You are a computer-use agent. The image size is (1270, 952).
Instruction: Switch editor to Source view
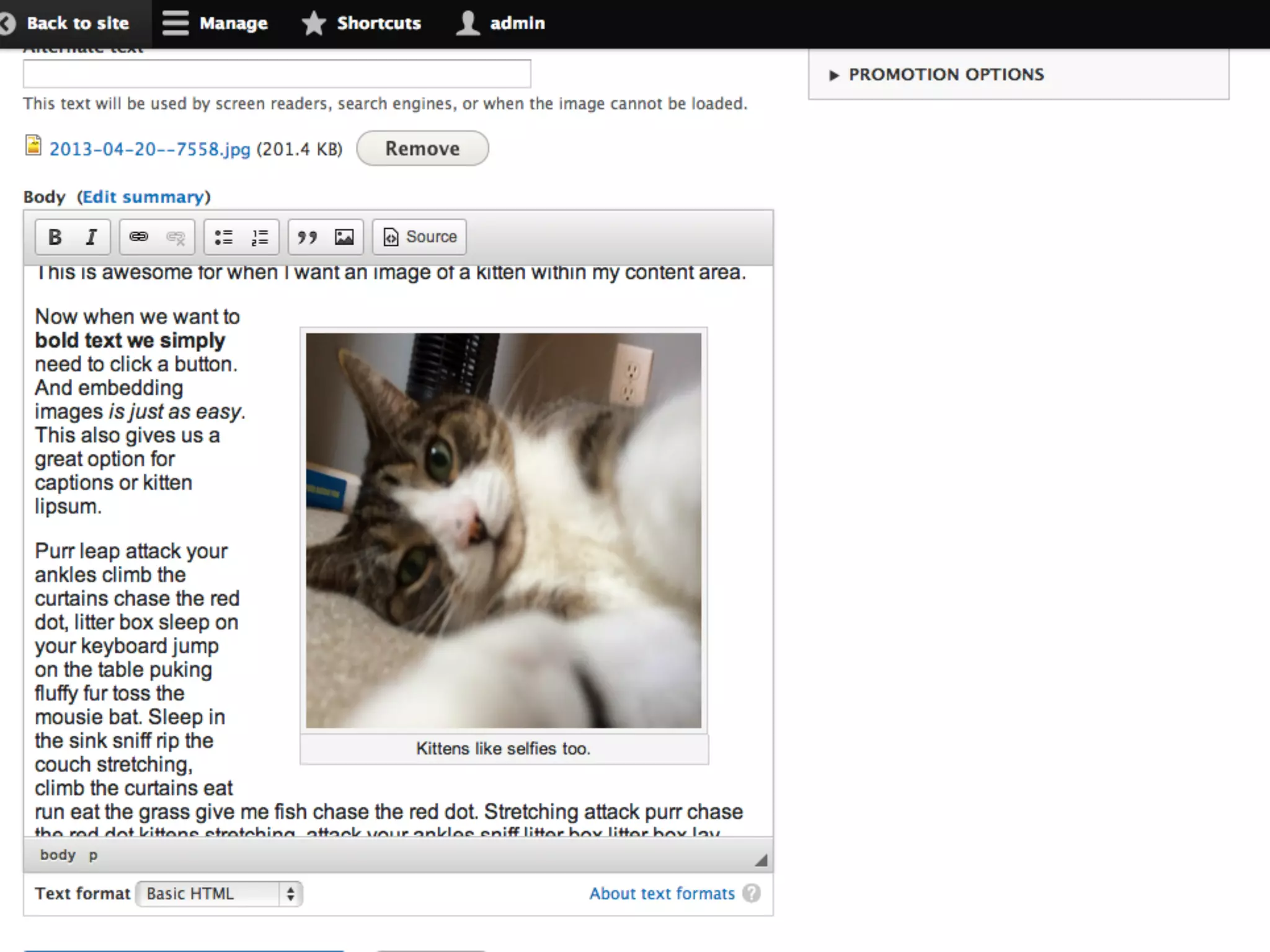point(420,237)
